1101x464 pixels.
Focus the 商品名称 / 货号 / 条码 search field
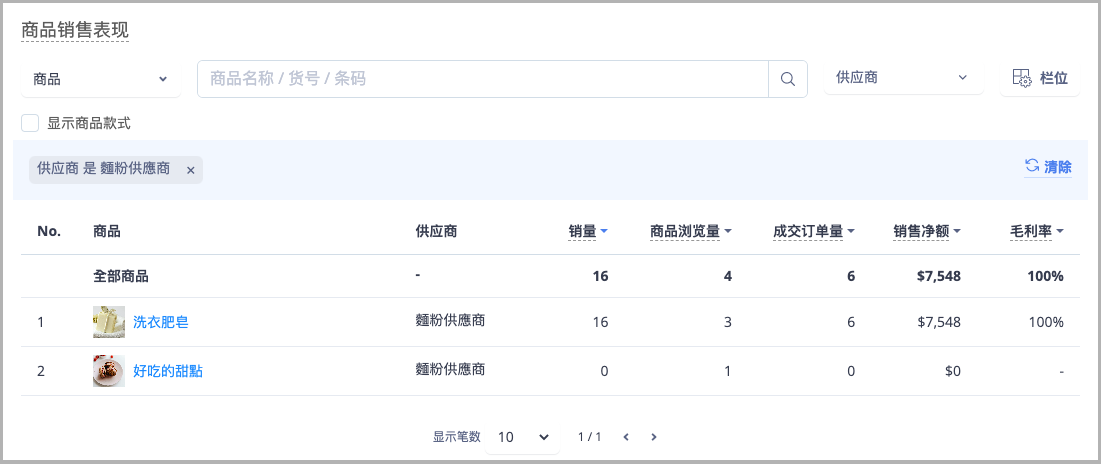click(x=483, y=79)
